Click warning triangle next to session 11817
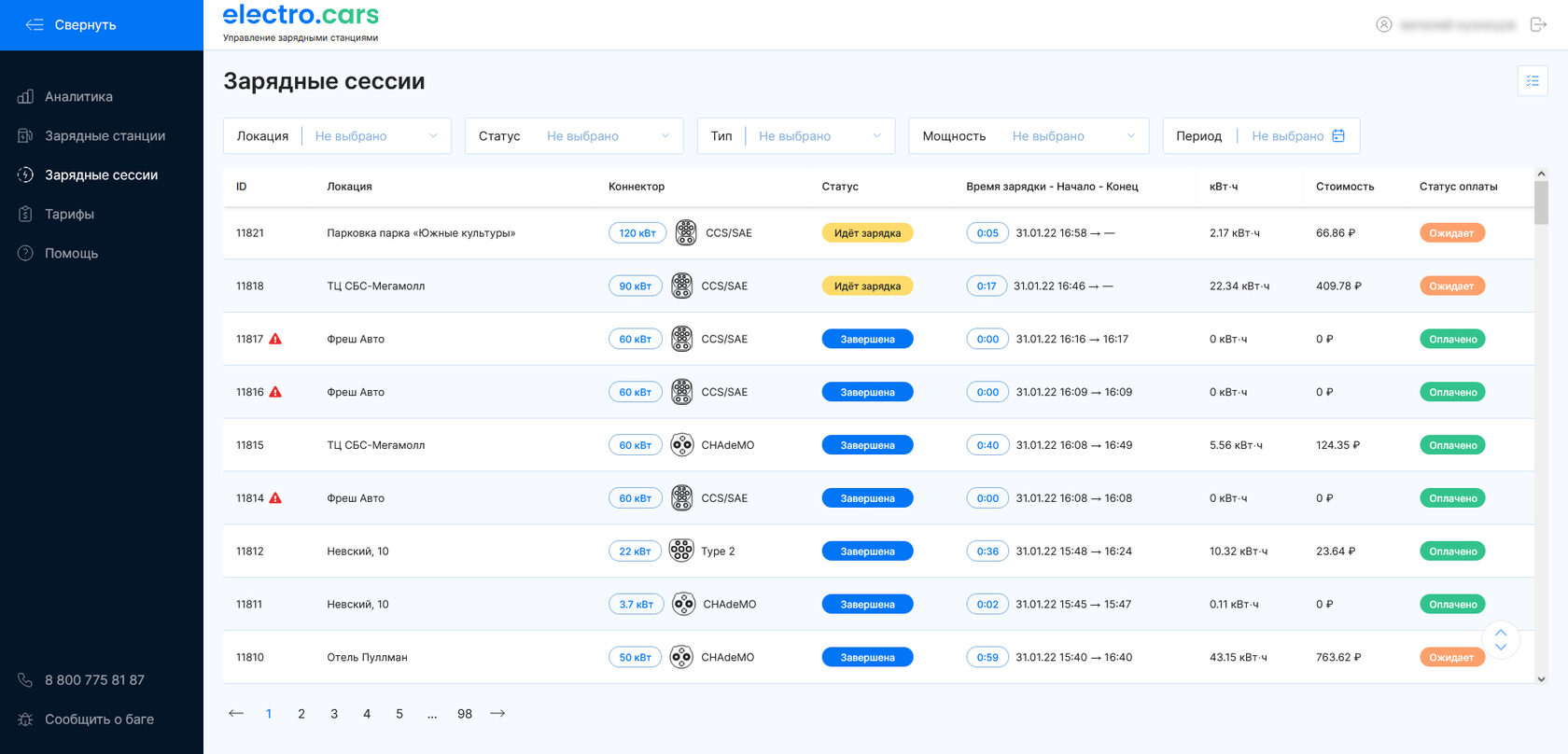 coord(275,339)
